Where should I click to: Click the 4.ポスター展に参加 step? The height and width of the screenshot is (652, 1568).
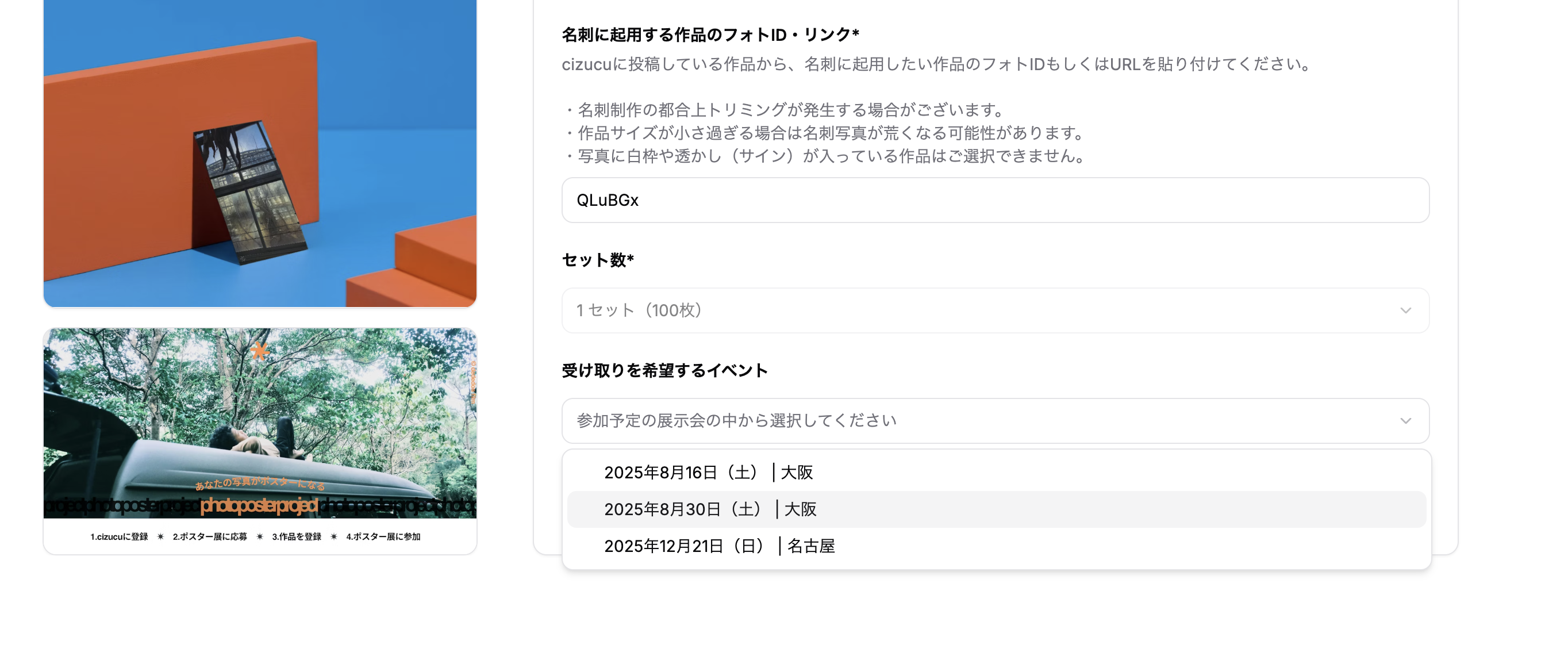click(x=383, y=536)
